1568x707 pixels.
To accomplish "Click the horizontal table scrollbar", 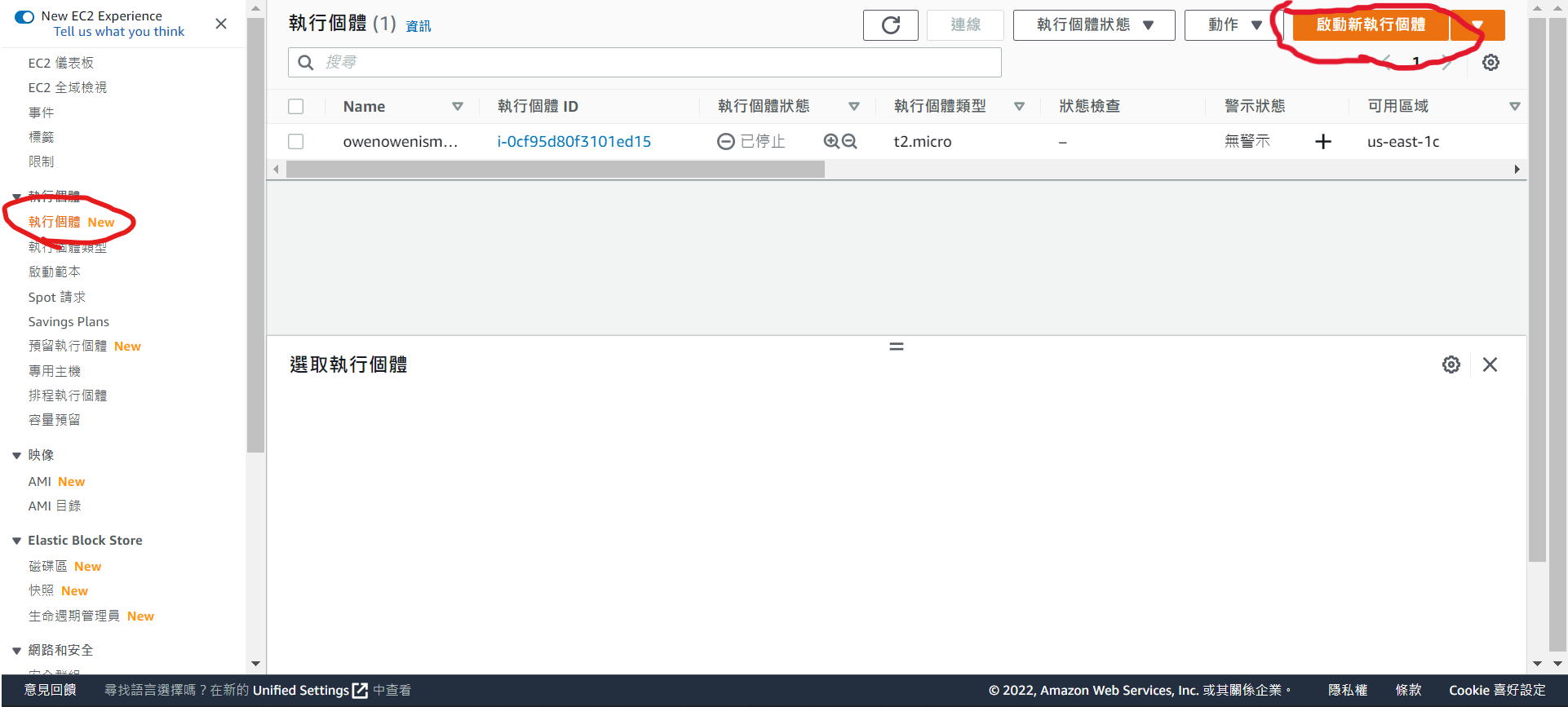I will [555, 170].
